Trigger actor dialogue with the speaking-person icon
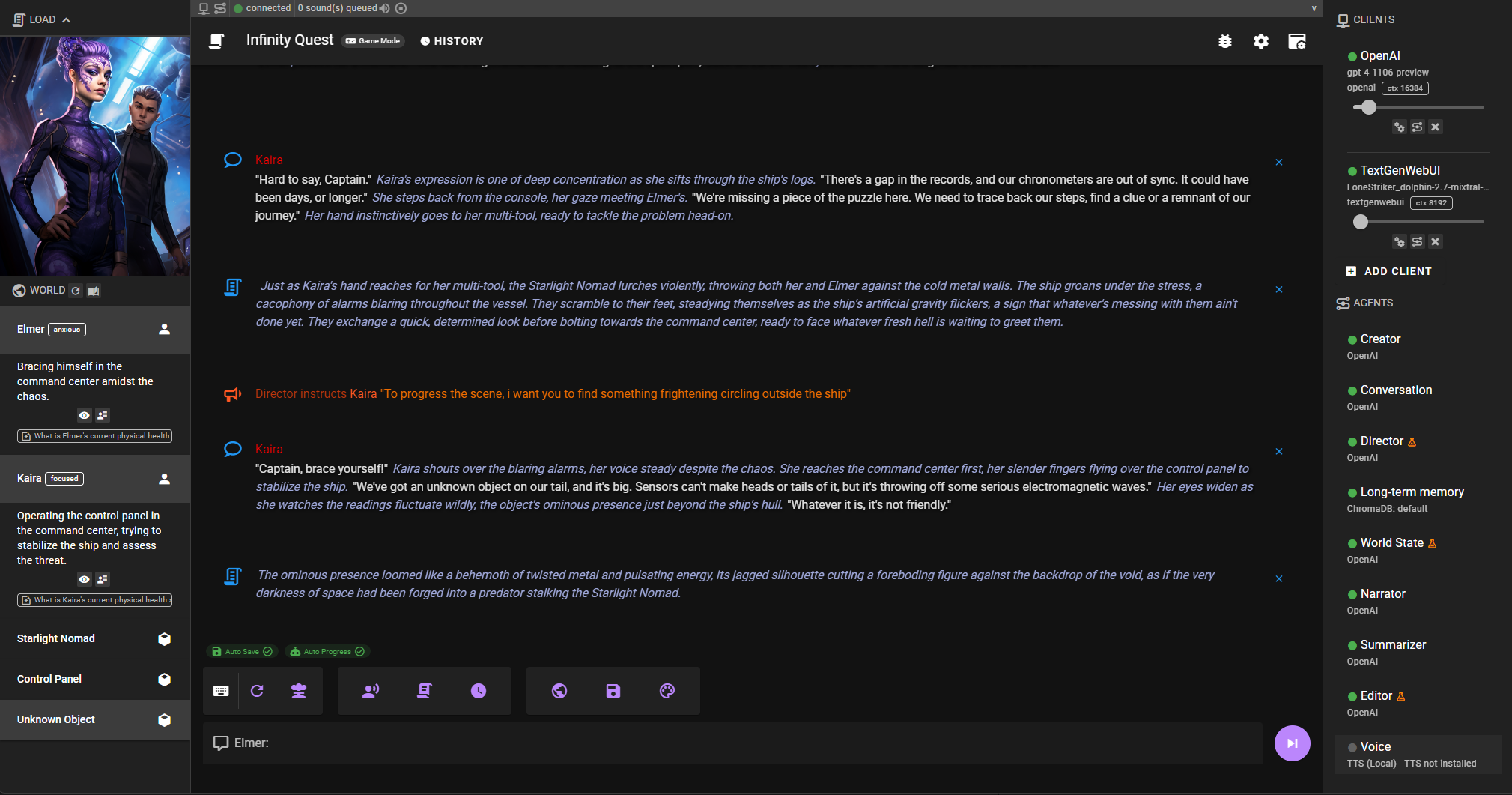Screen dimensions: 1512x795 pos(371,690)
